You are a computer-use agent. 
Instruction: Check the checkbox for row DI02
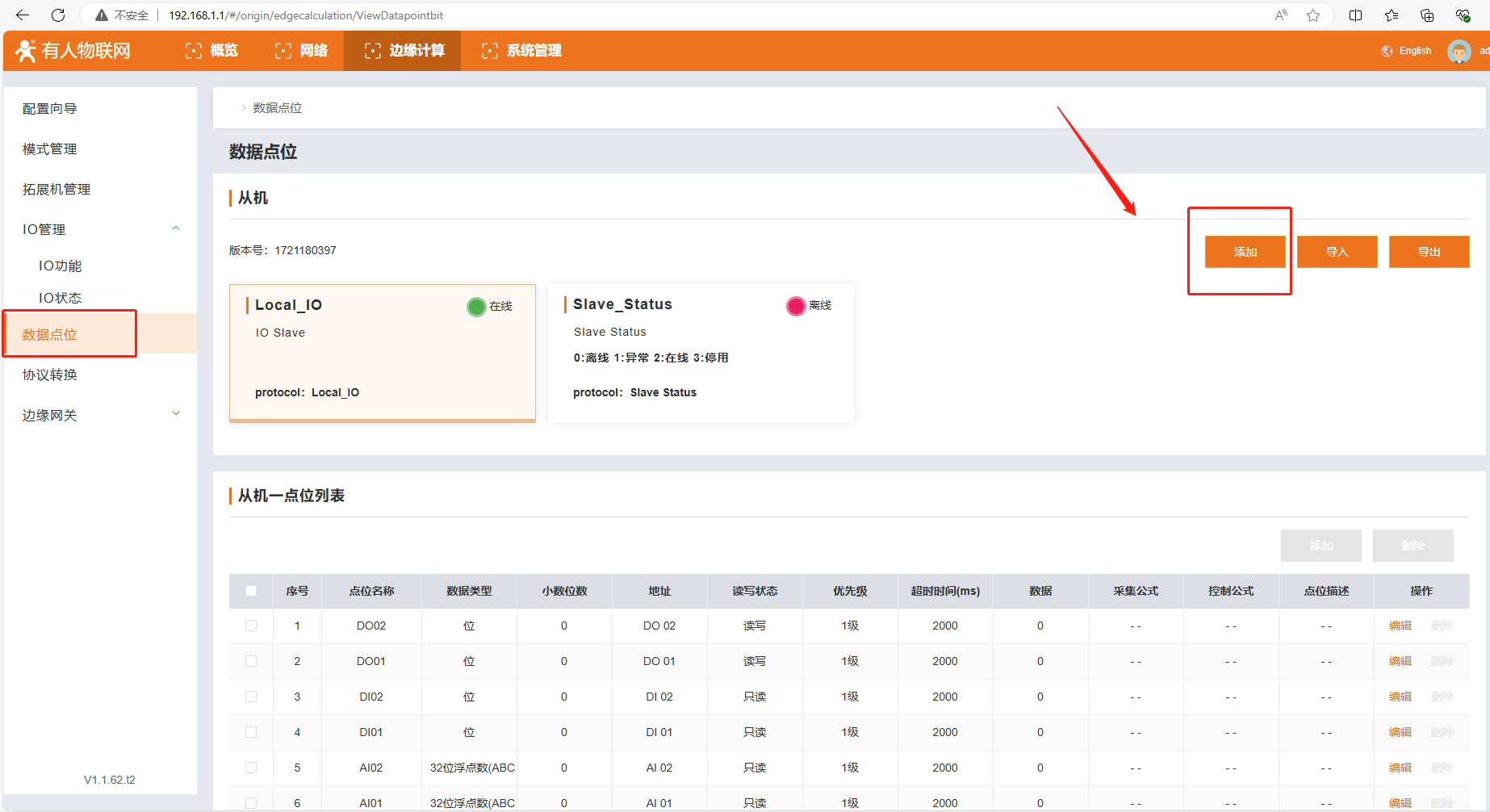coord(251,697)
